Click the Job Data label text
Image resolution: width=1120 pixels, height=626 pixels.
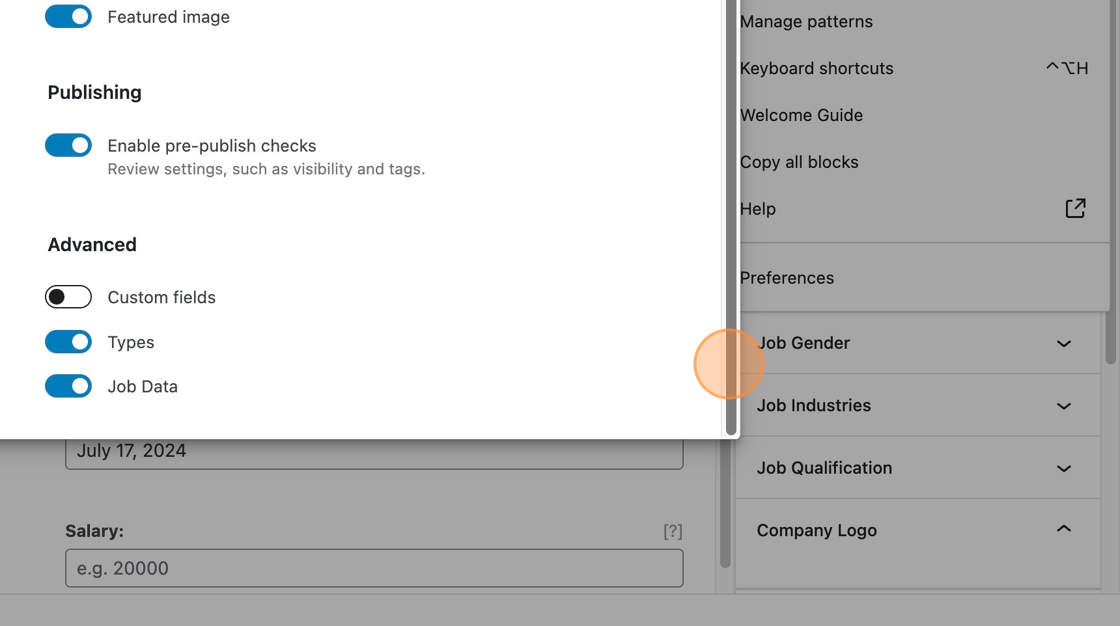143,387
